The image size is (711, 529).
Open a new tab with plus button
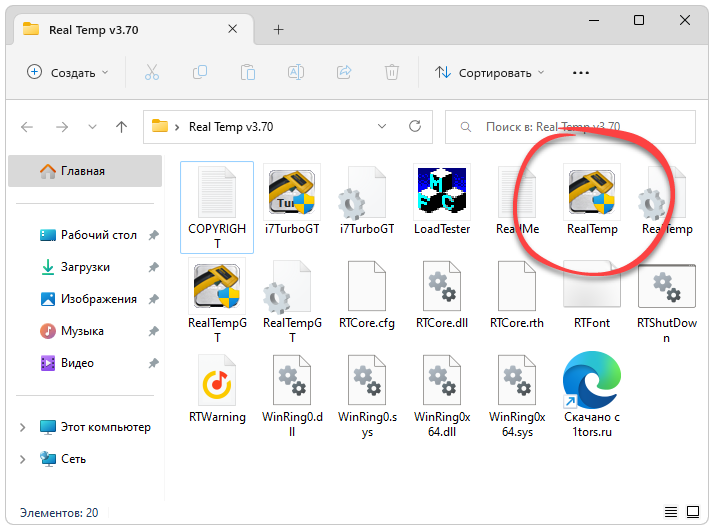click(278, 30)
